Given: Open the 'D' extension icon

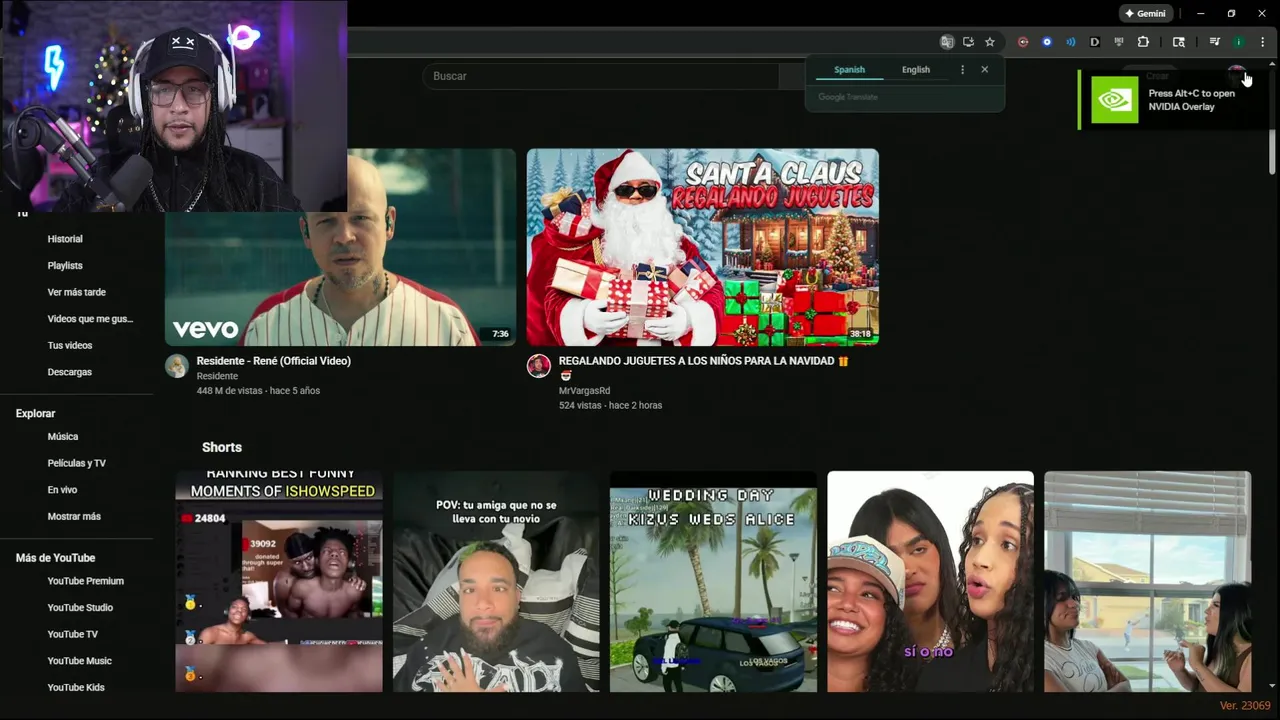Looking at the screenshot, I should (x=1095, y=42).
